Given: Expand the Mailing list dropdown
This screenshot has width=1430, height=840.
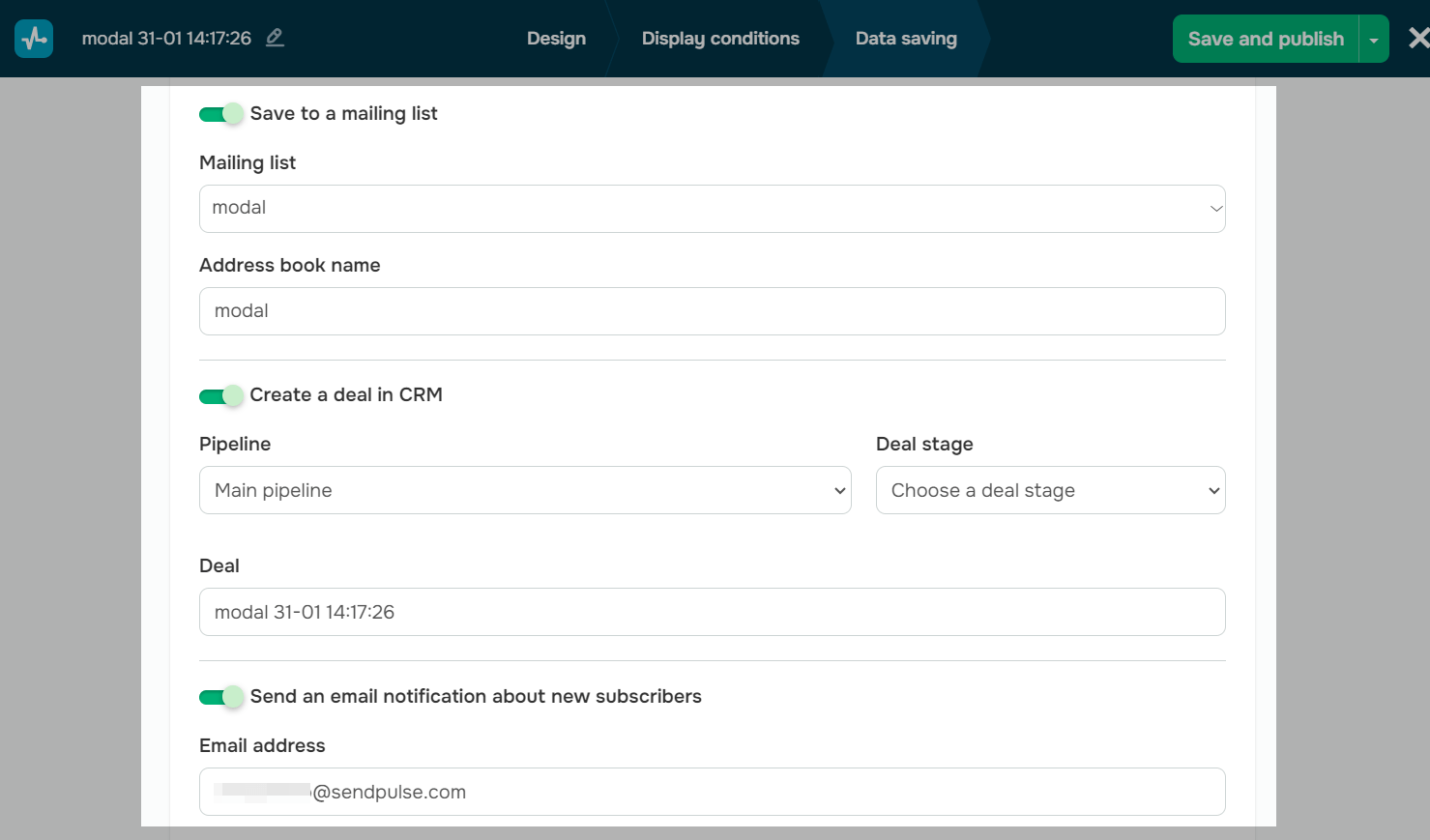Looking at the screenshot, I should (712, 209).
